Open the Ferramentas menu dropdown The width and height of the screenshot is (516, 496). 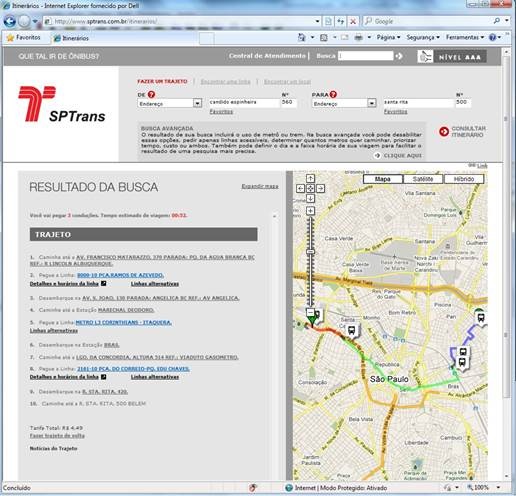(x=465, y=37)
